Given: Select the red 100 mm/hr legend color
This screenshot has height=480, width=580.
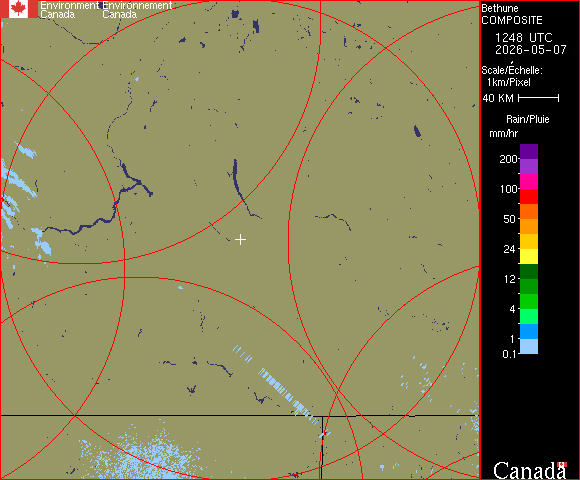Looking at the screenshot, I should [529, 196].
